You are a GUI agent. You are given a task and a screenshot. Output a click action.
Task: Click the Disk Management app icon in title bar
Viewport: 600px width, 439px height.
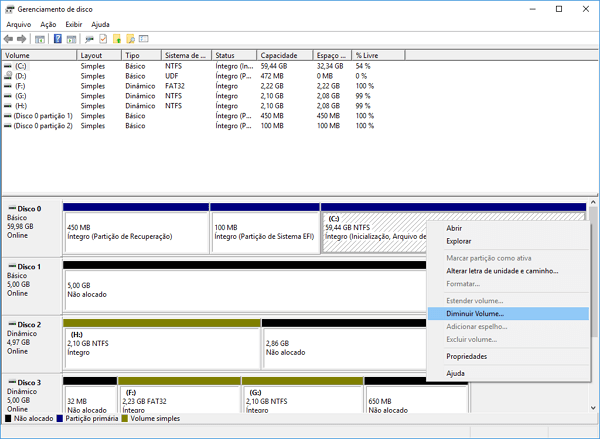[x=8, y=8]
